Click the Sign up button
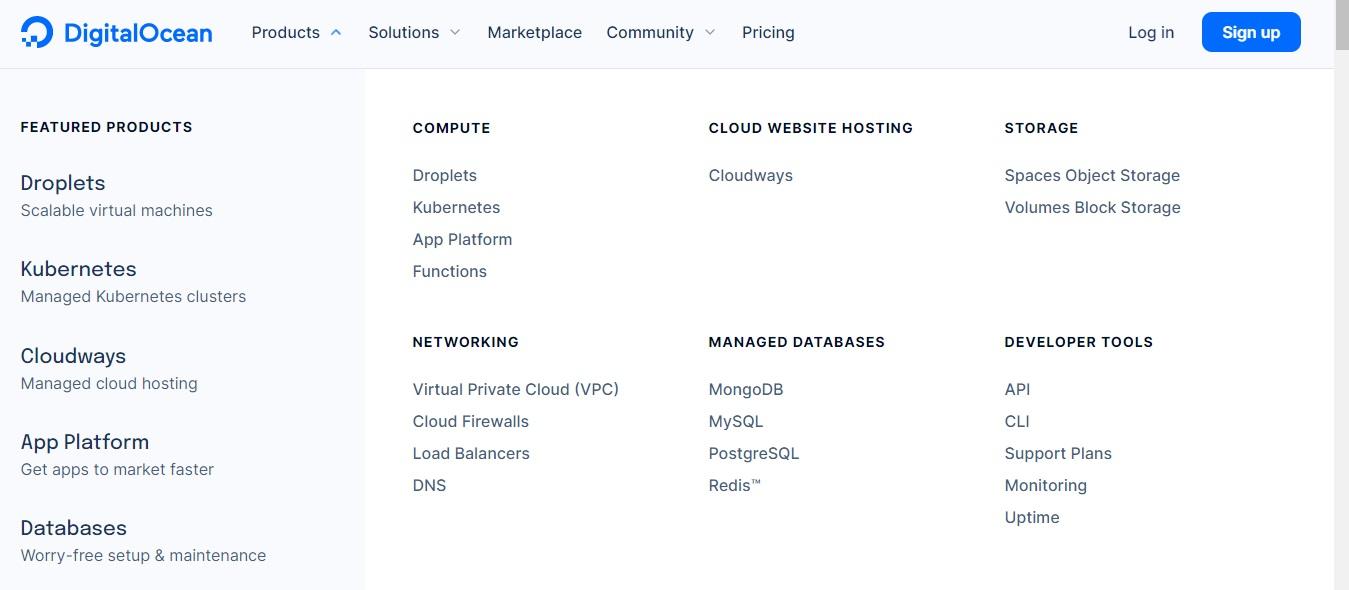This screenshot has height=590, width=1349. click(1251, 32)
